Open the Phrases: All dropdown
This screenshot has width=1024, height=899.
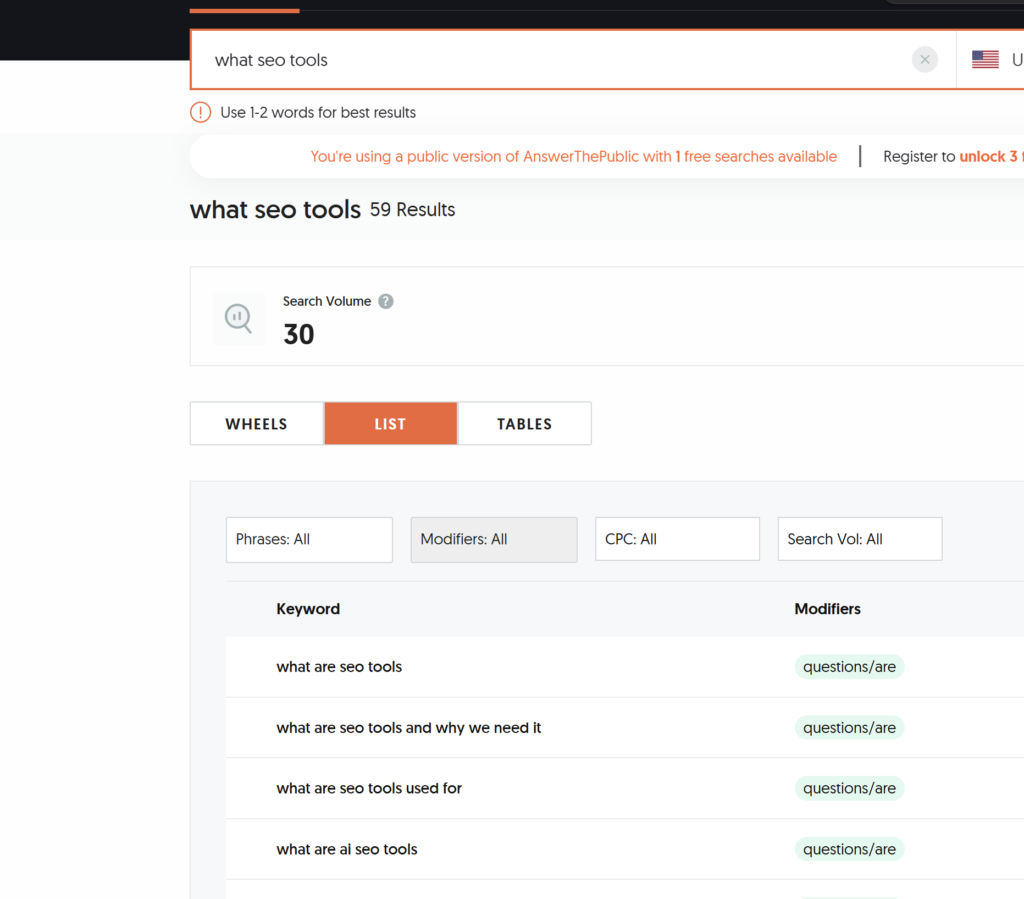[309, 539]
